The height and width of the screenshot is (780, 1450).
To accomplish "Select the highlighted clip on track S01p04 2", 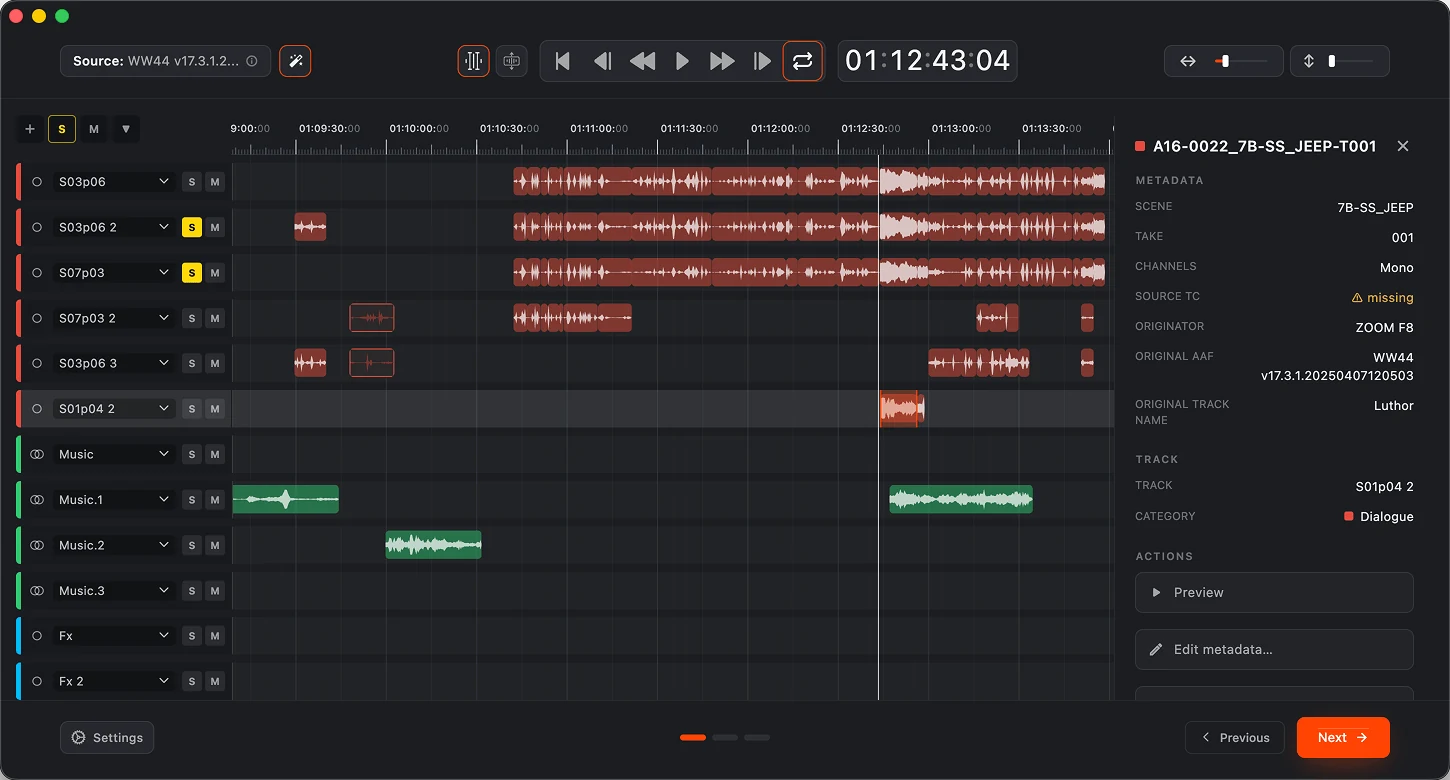I will [x=902, y=409].
